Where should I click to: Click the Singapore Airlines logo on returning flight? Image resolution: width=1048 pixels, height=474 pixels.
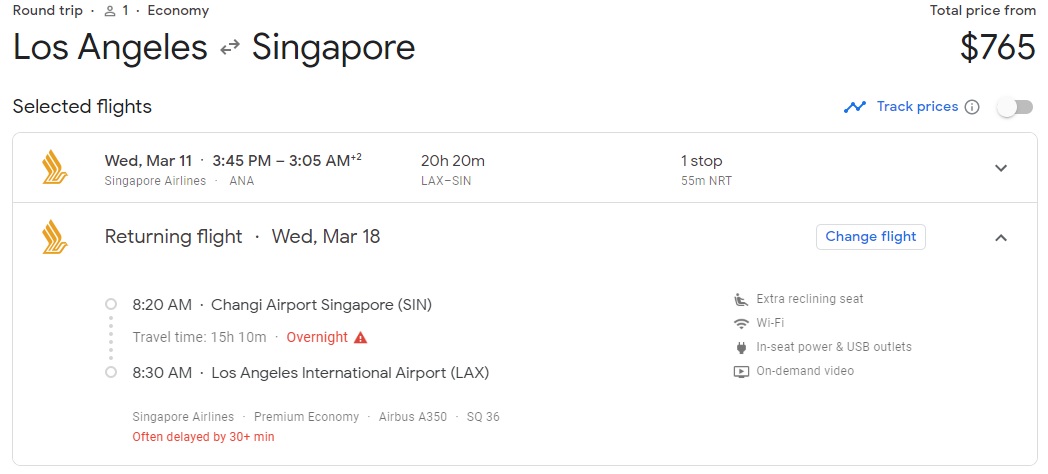pyautogui.click(x=55, y=237)
